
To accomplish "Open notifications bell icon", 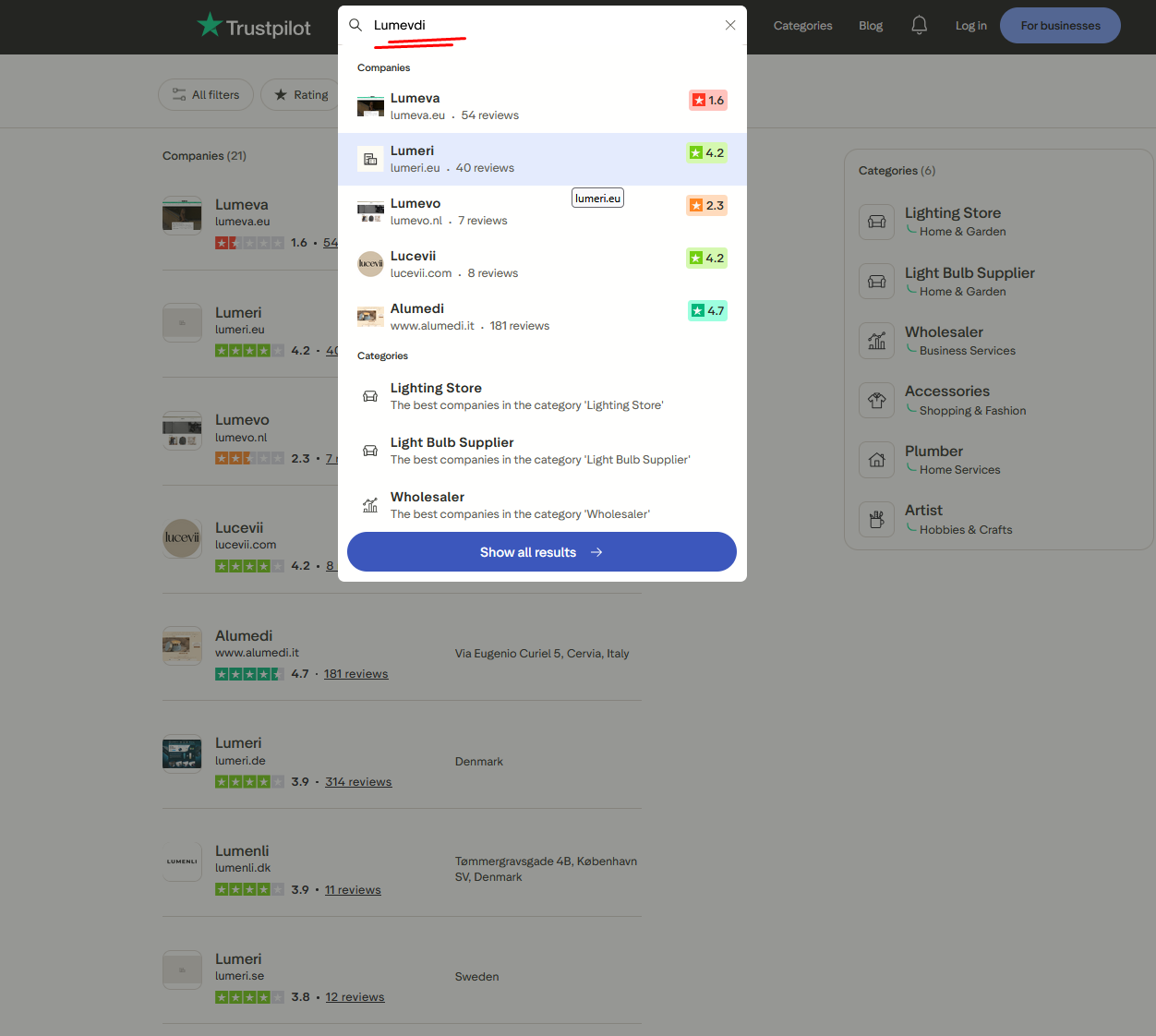I will [919, 26].
